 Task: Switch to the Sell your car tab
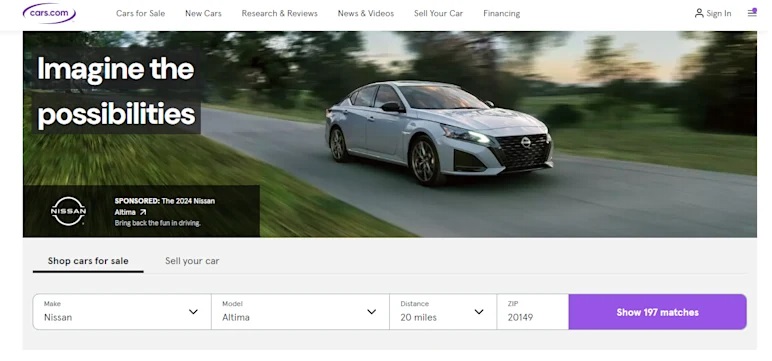tap(192, 261)
